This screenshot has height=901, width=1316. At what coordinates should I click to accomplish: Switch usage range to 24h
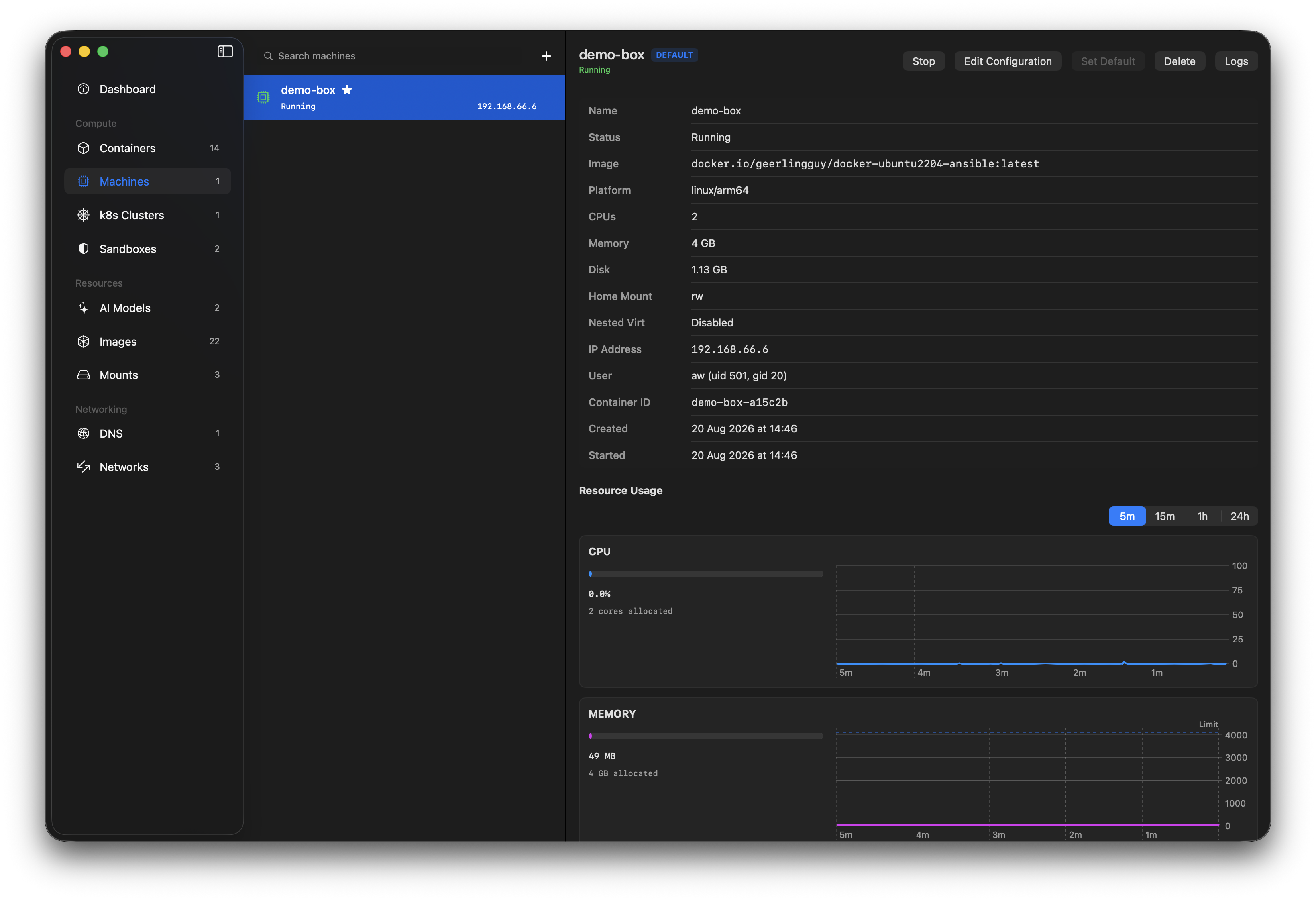pos(1239,516)
